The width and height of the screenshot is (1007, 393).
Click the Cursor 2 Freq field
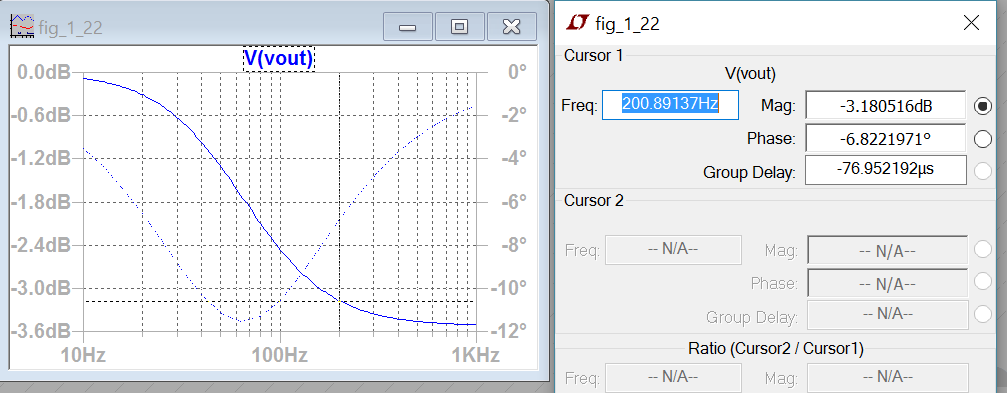click(673, 249)
